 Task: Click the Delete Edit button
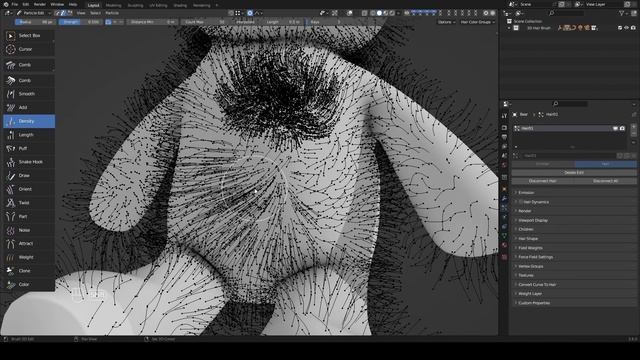coord(574,173)
